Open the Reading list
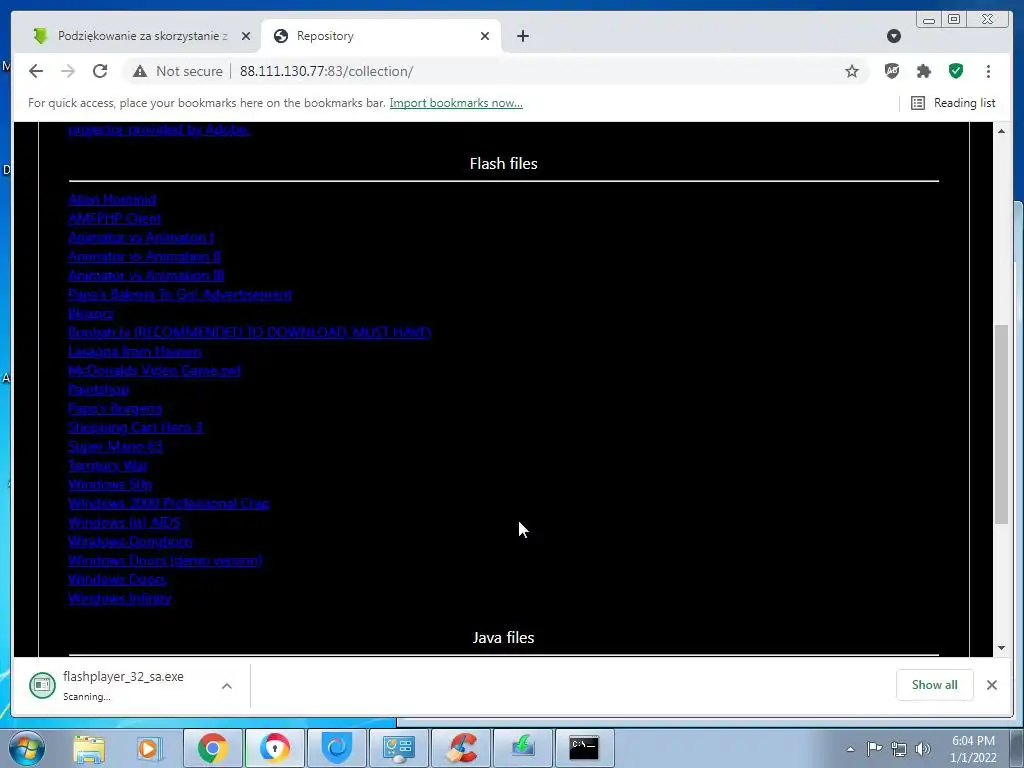 click(x=953, y=103)
